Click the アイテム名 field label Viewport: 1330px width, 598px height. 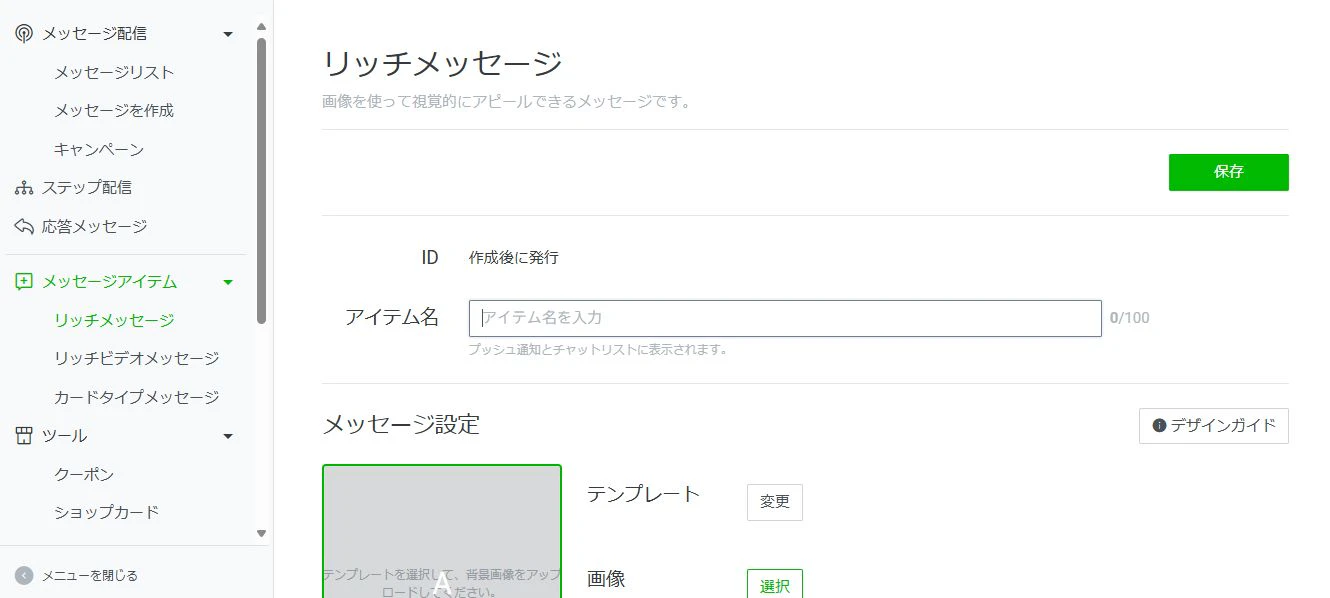[392, 317]
